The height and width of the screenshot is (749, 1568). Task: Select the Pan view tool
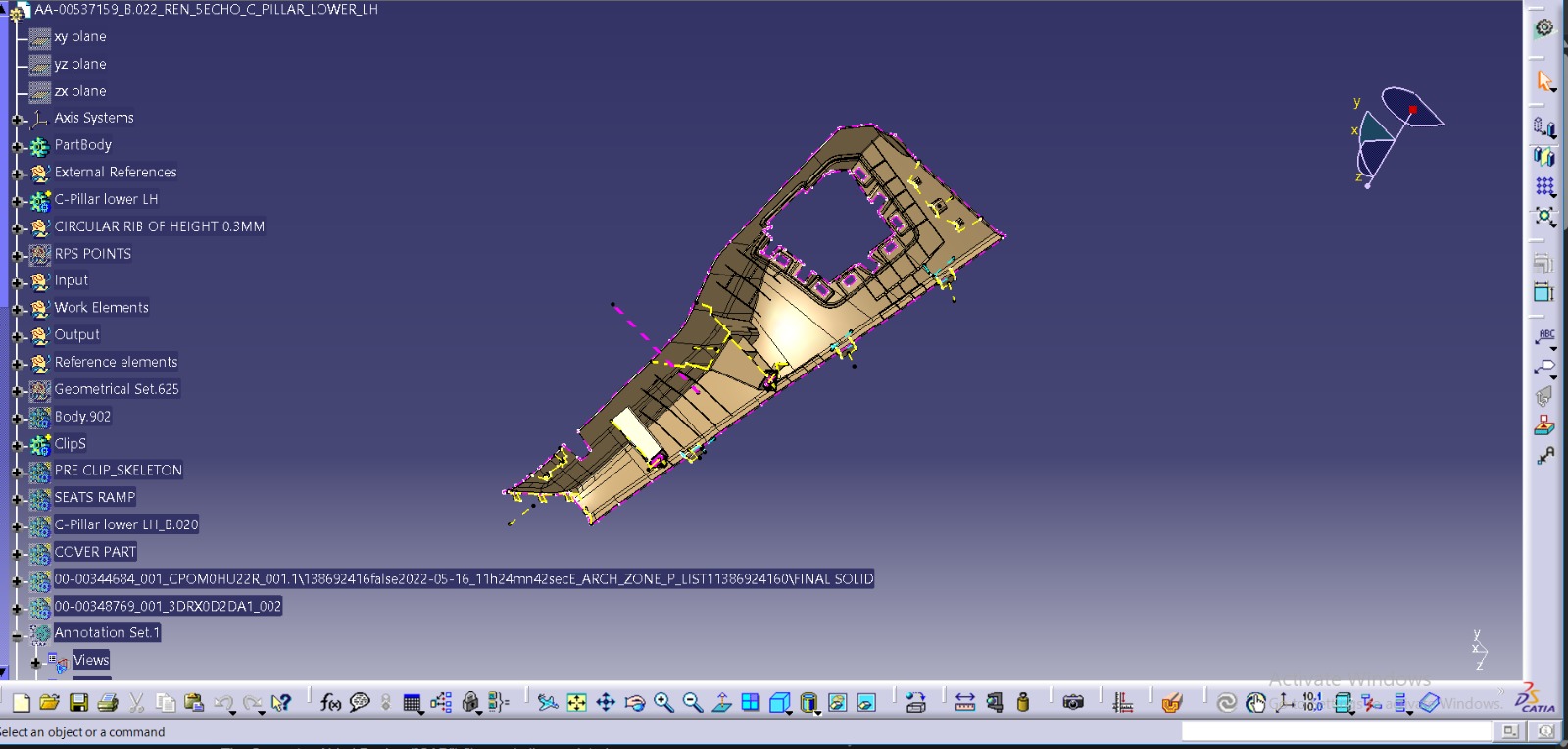pyautogui.click(x=606, y=702)
